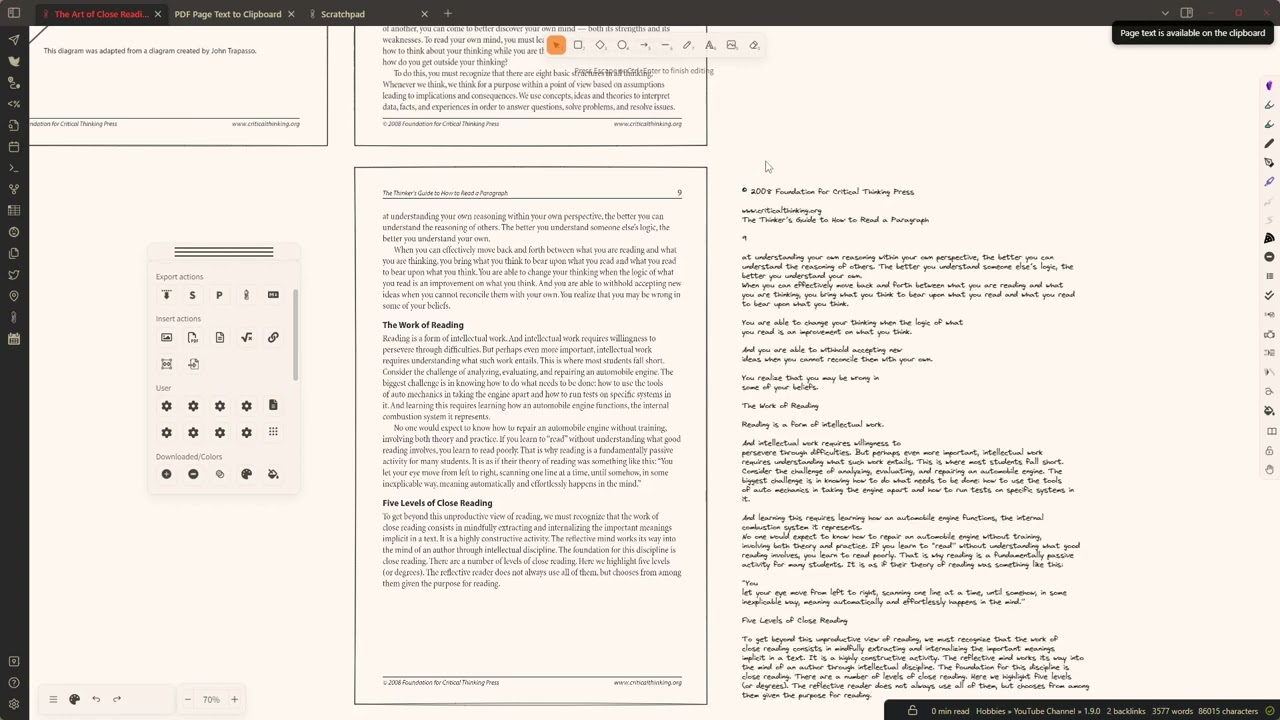Click the insert markdown file icon
The width and height of the screenshot is (1280, 720).
(219, 337)
